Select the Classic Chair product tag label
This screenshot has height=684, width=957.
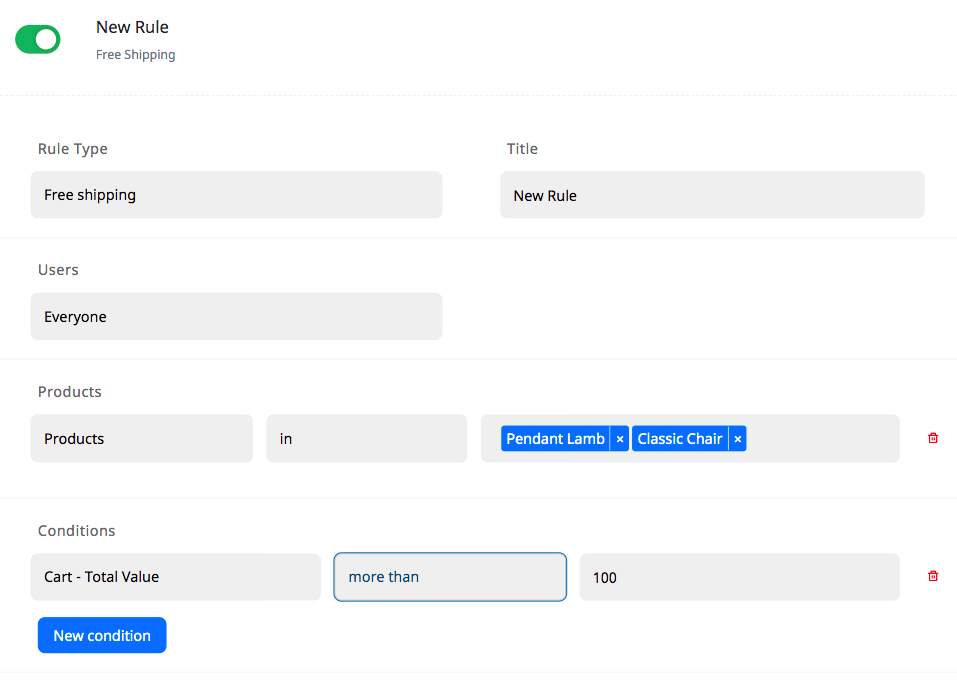679,439
